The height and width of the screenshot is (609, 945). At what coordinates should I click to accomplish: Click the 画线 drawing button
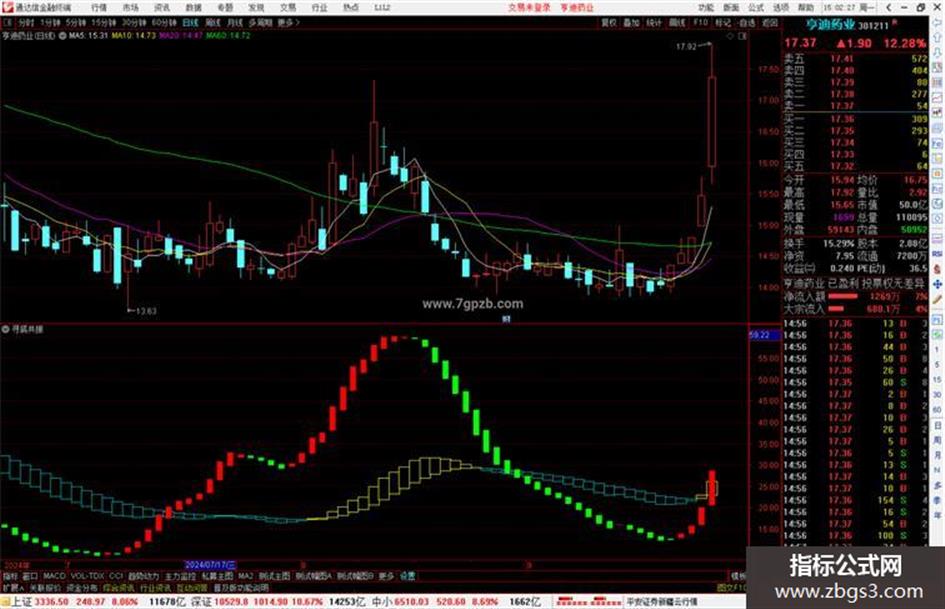coord(677,22)
